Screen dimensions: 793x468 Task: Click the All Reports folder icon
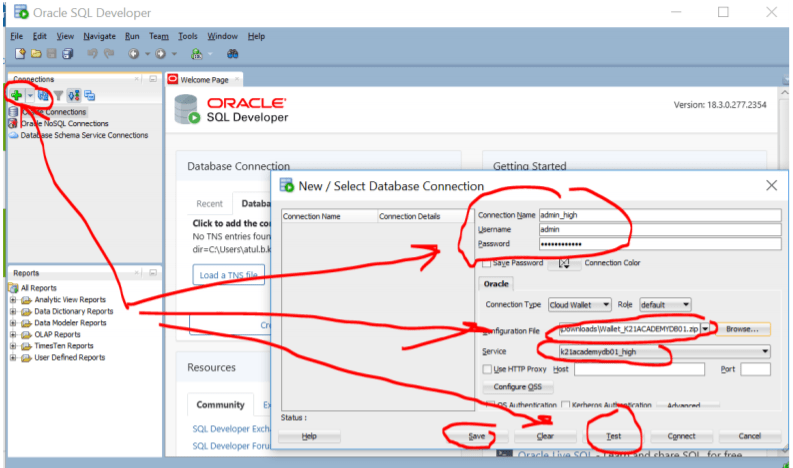point(14,288)
